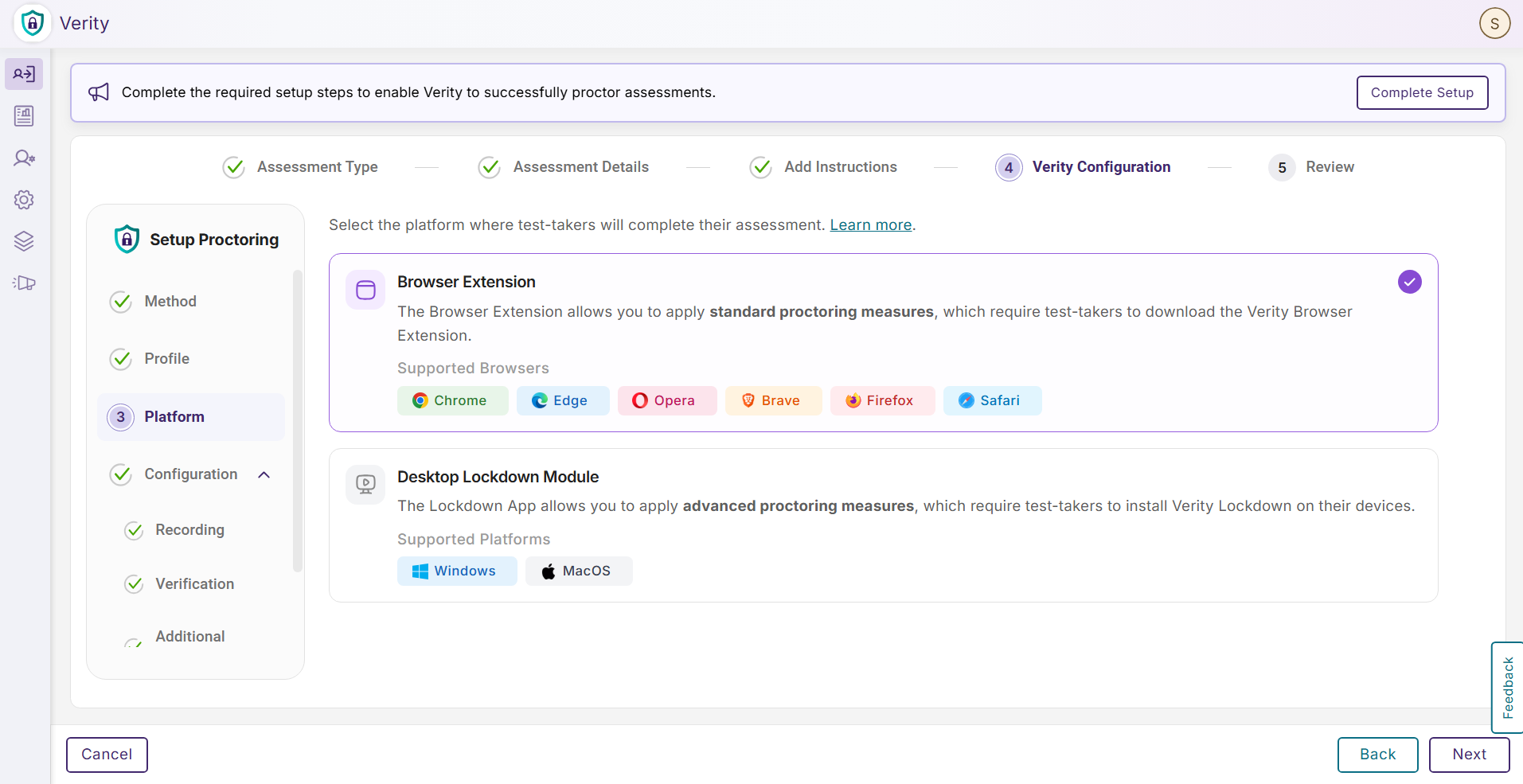Click the Setup Proctoring heading
The height and width of the screenshot is (784, 1523).
click(x=214, y=240)
